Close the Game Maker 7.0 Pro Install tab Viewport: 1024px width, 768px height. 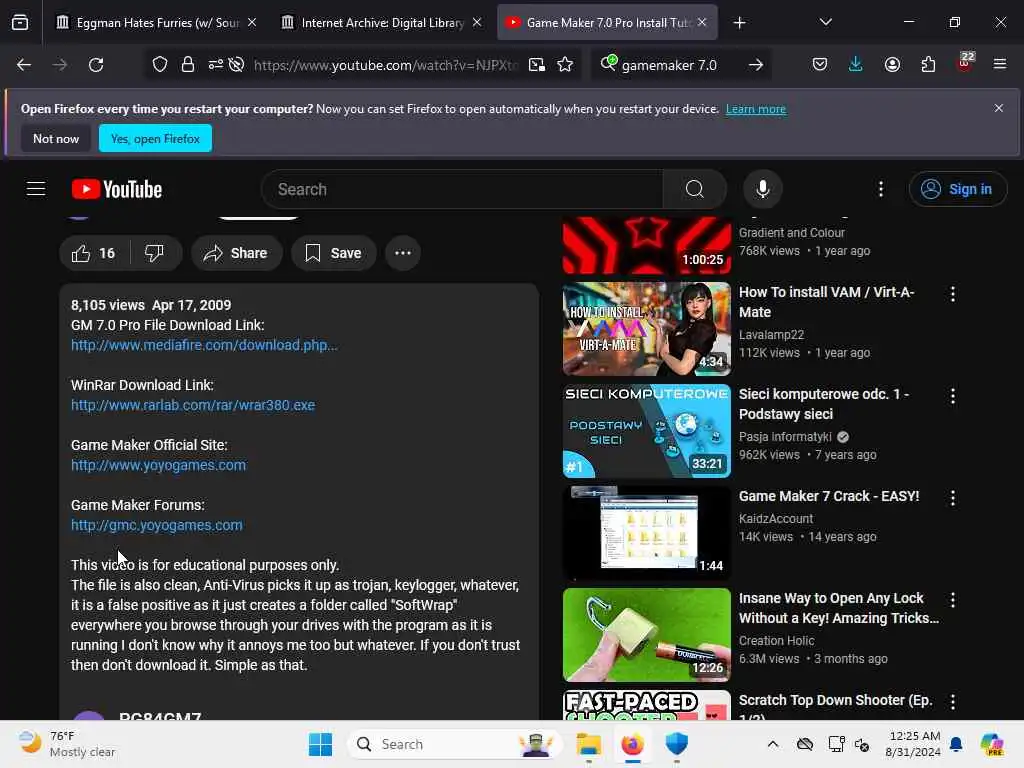click(702, 22)
